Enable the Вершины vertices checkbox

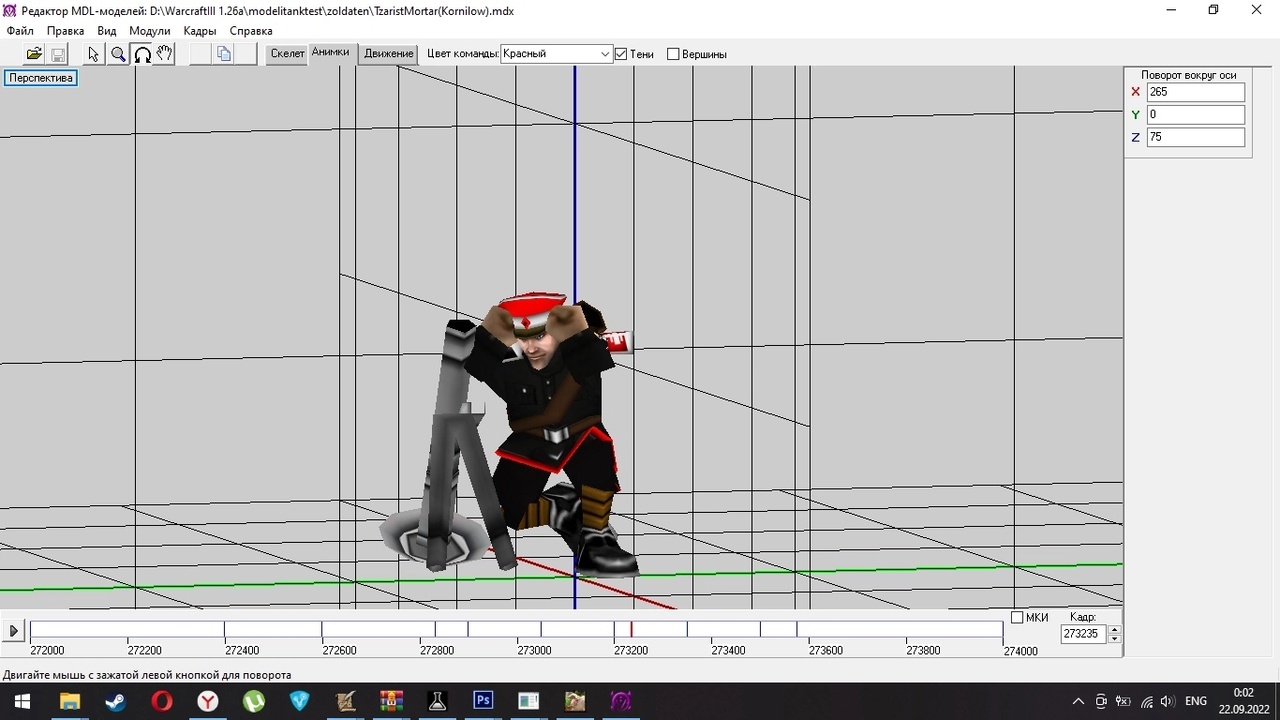[673, 54]
